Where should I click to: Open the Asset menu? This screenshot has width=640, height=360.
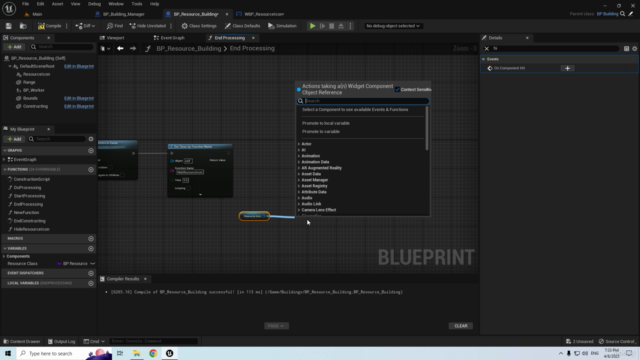click(57, 4)
